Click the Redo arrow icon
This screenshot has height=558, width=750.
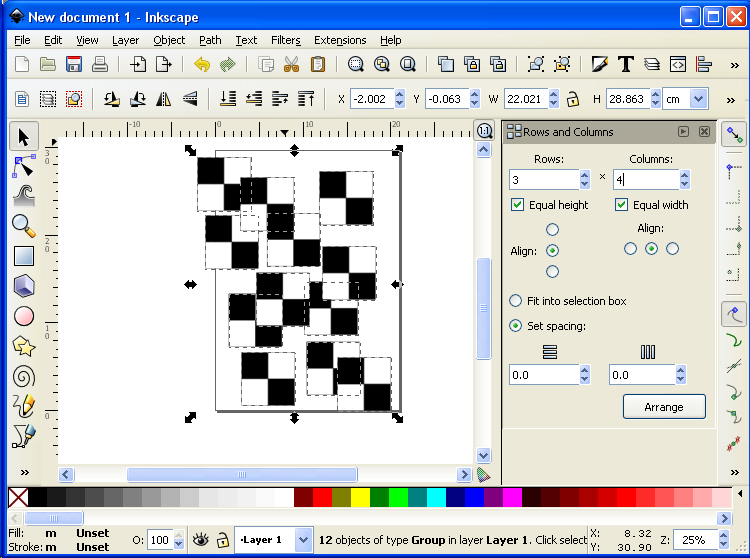pos(228,64)
